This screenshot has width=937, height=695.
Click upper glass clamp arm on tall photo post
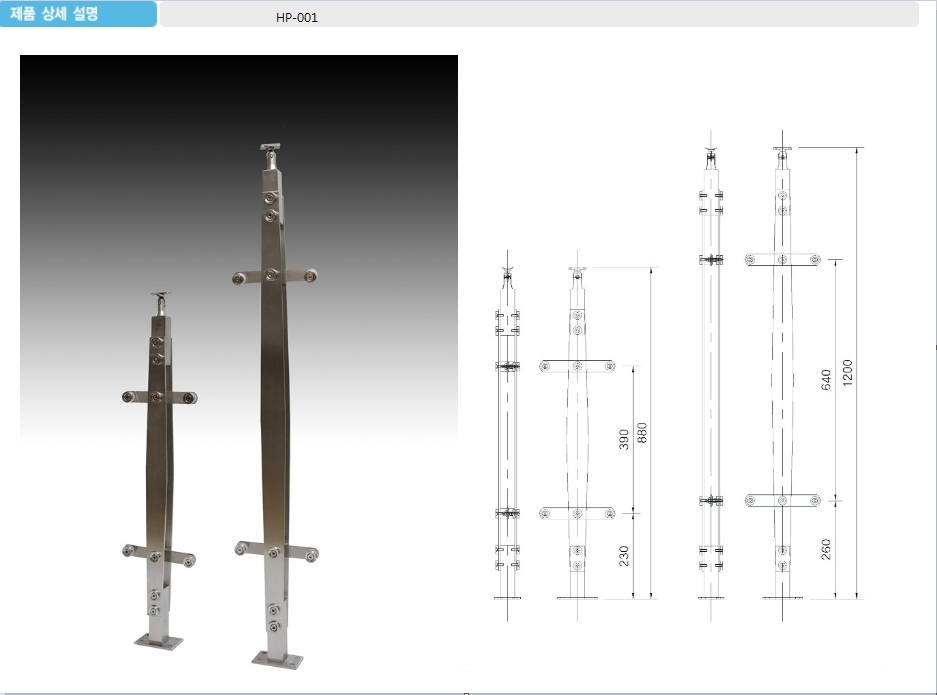[x=272, y=276]
